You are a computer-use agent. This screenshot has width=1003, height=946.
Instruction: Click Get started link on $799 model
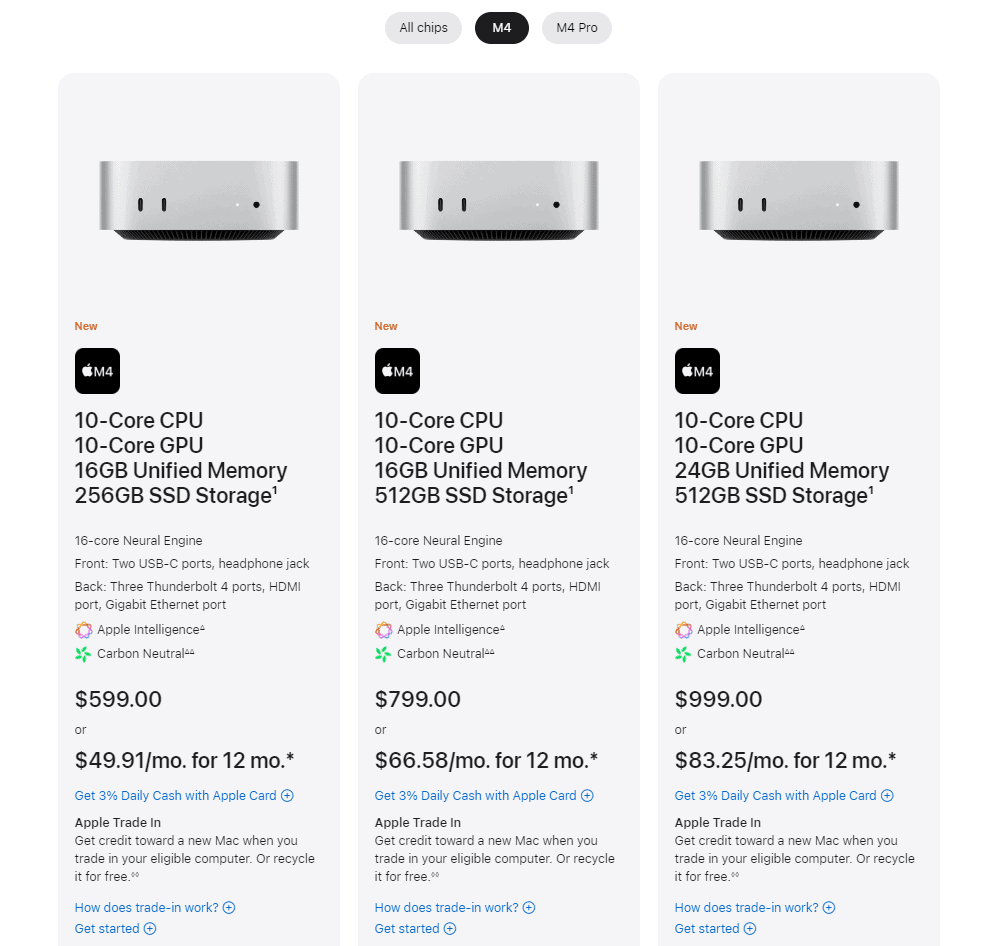click(415, 929)
